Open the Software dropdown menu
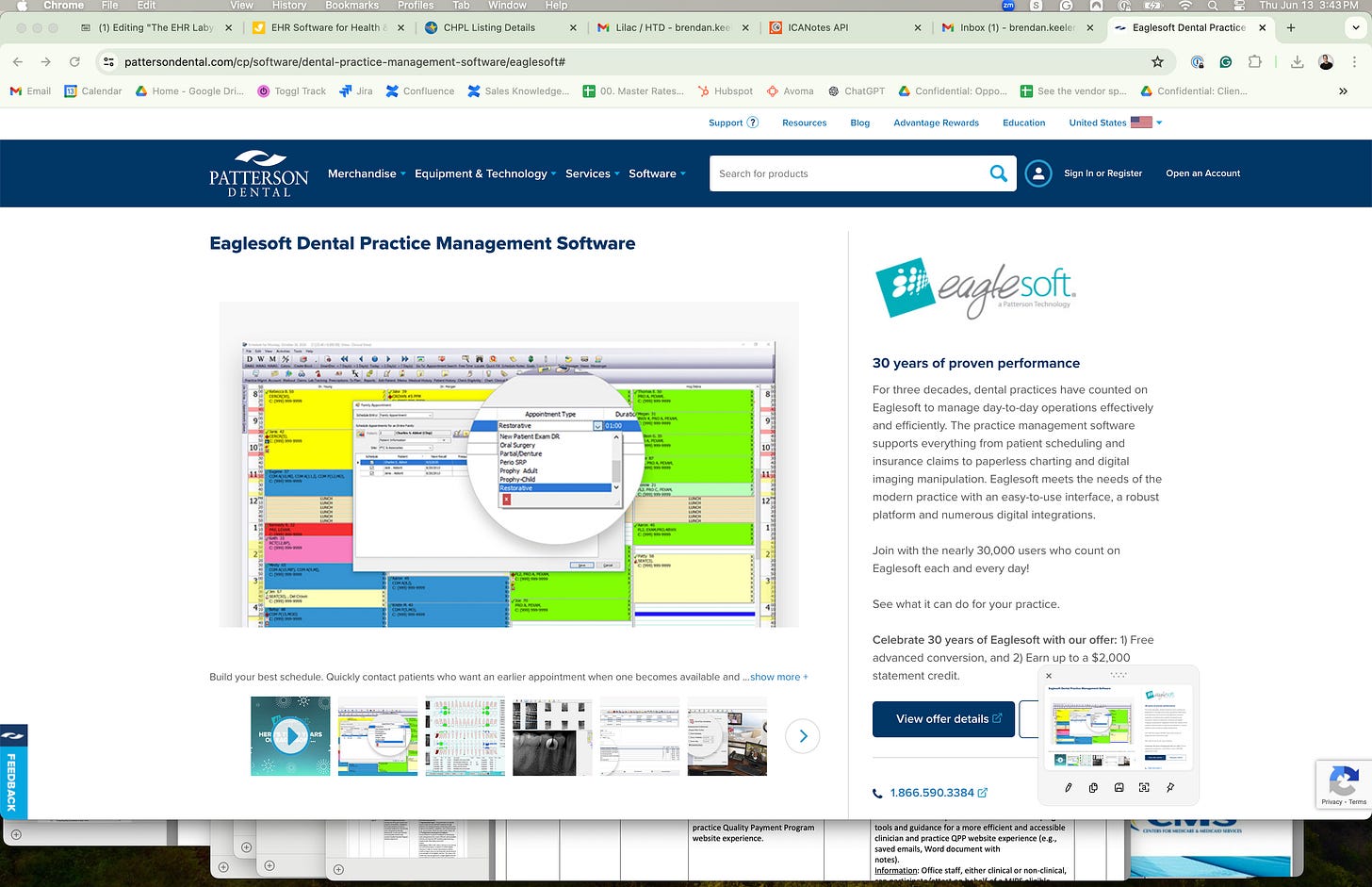Image resolution: width=1372 pixels, height=887 pixels. (657, 173)
